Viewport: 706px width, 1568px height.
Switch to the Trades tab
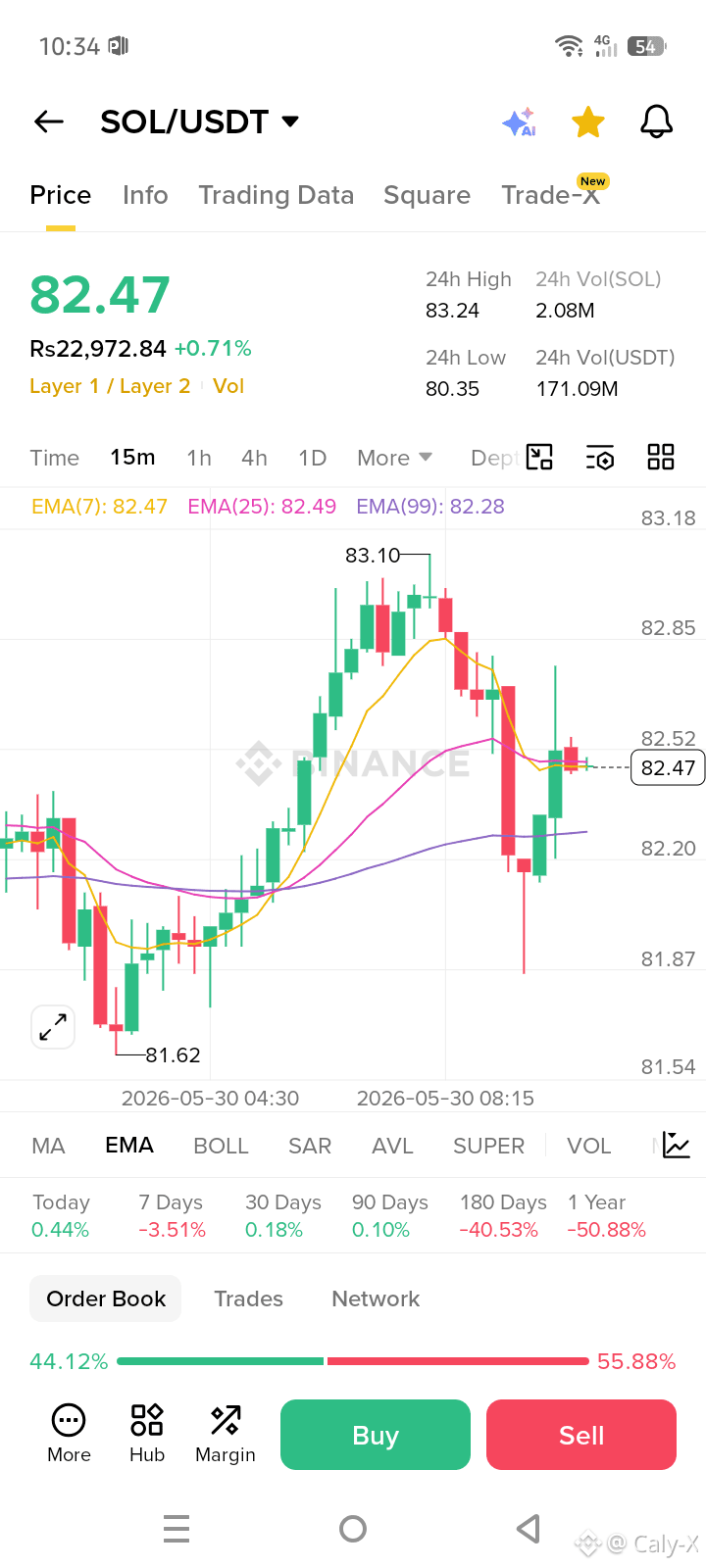tap(248, 1298)
